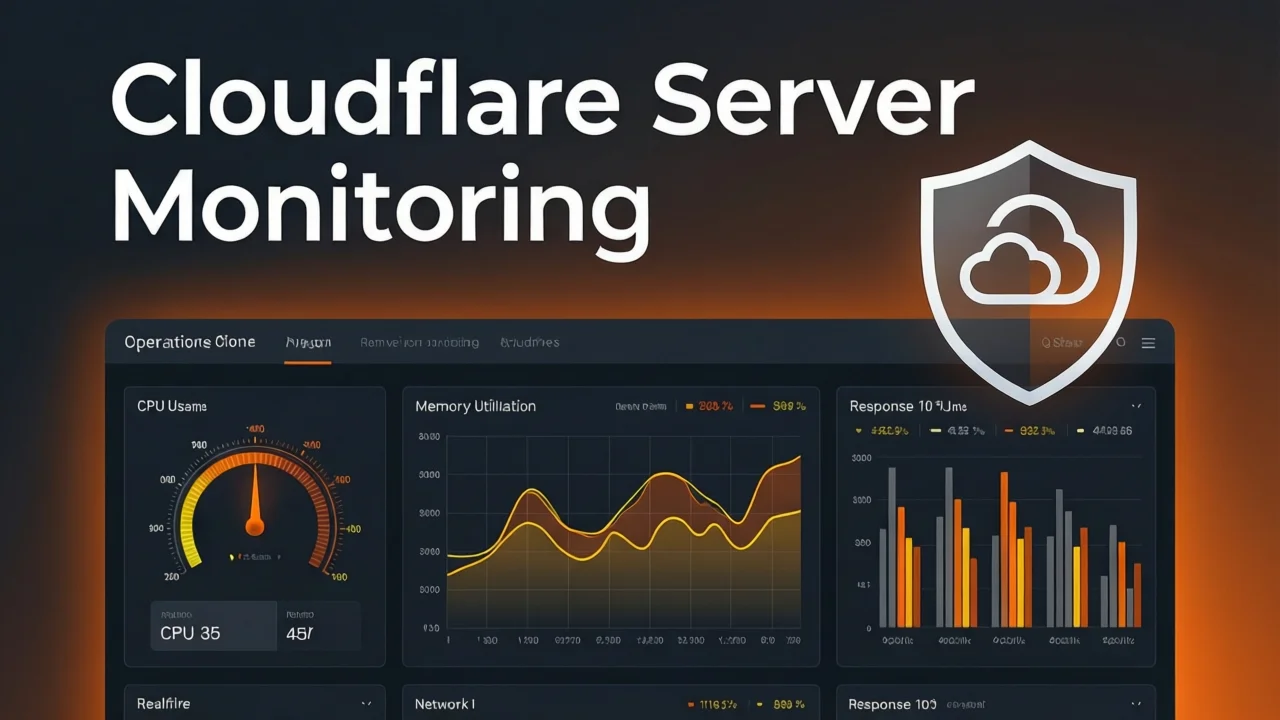Click the Realfire card title
The height and width of the screenshot is (720, 1280).
[x=163, y=704]
